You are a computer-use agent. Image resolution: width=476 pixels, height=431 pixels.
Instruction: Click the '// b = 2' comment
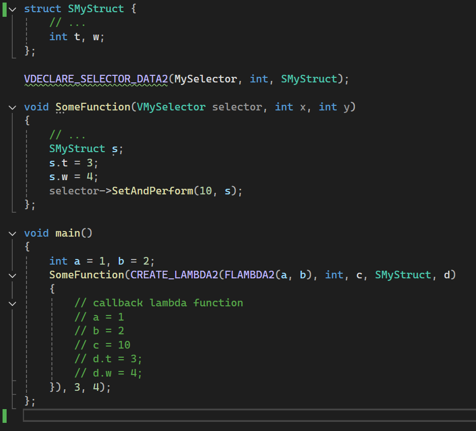[99, 331]
